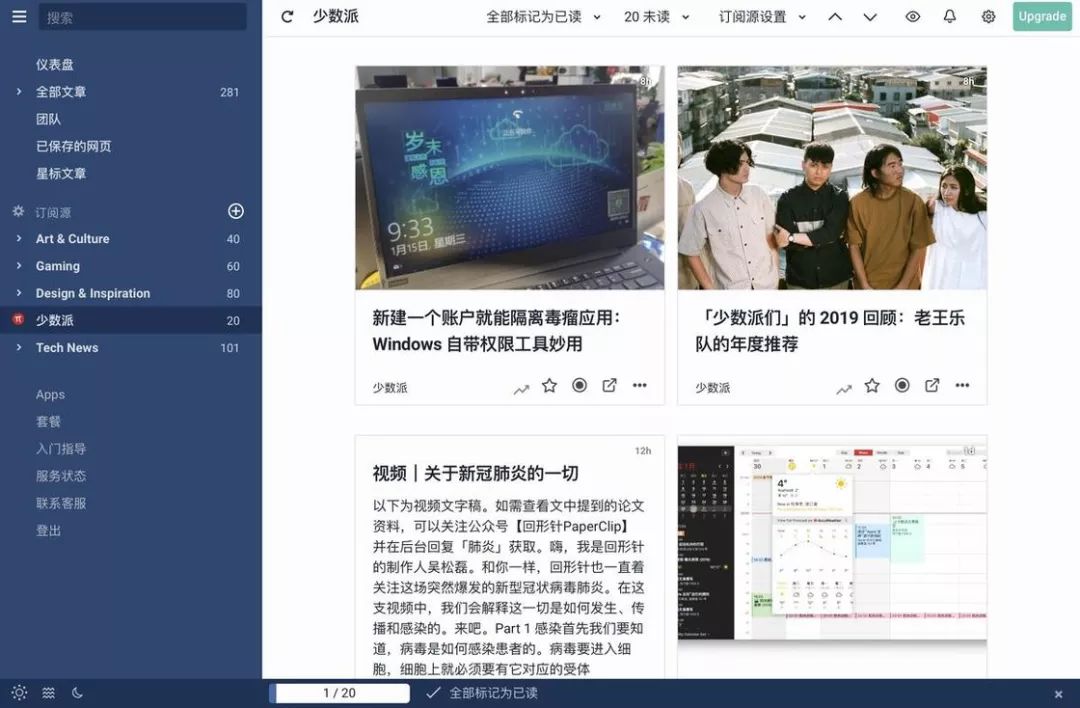1080x708 pixels.
Task: Open more options on 老王乐队 card
Action: point(962,386)
